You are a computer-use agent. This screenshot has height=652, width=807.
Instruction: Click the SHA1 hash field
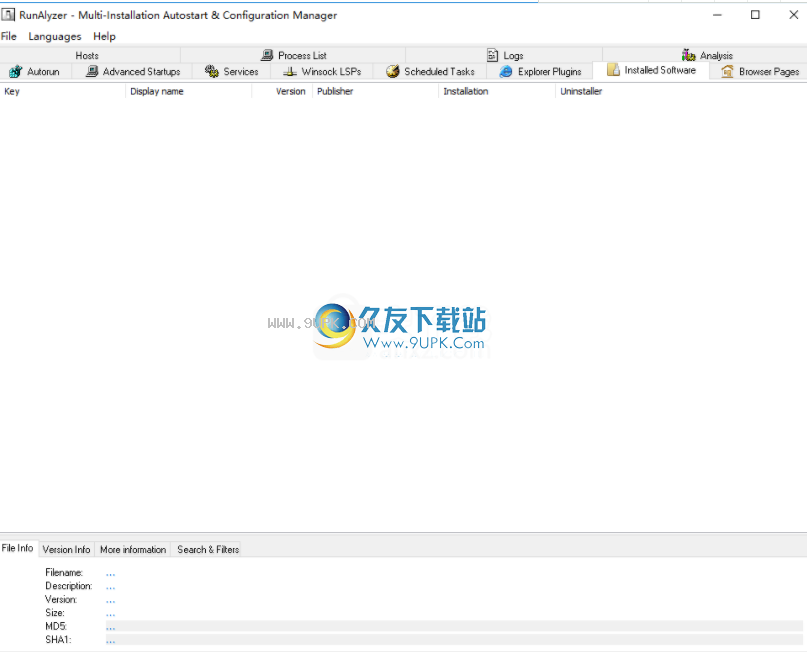click(x=454, y=640)
